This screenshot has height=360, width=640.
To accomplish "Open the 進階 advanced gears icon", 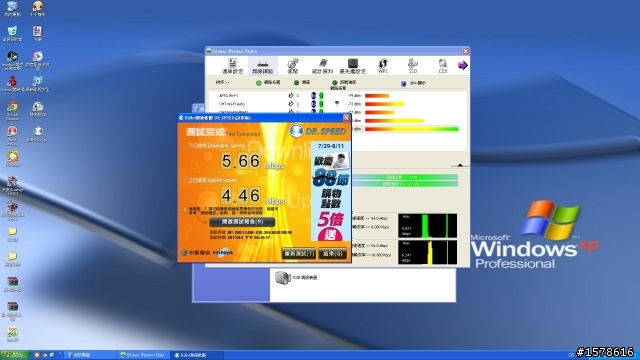I will (293, 66).
